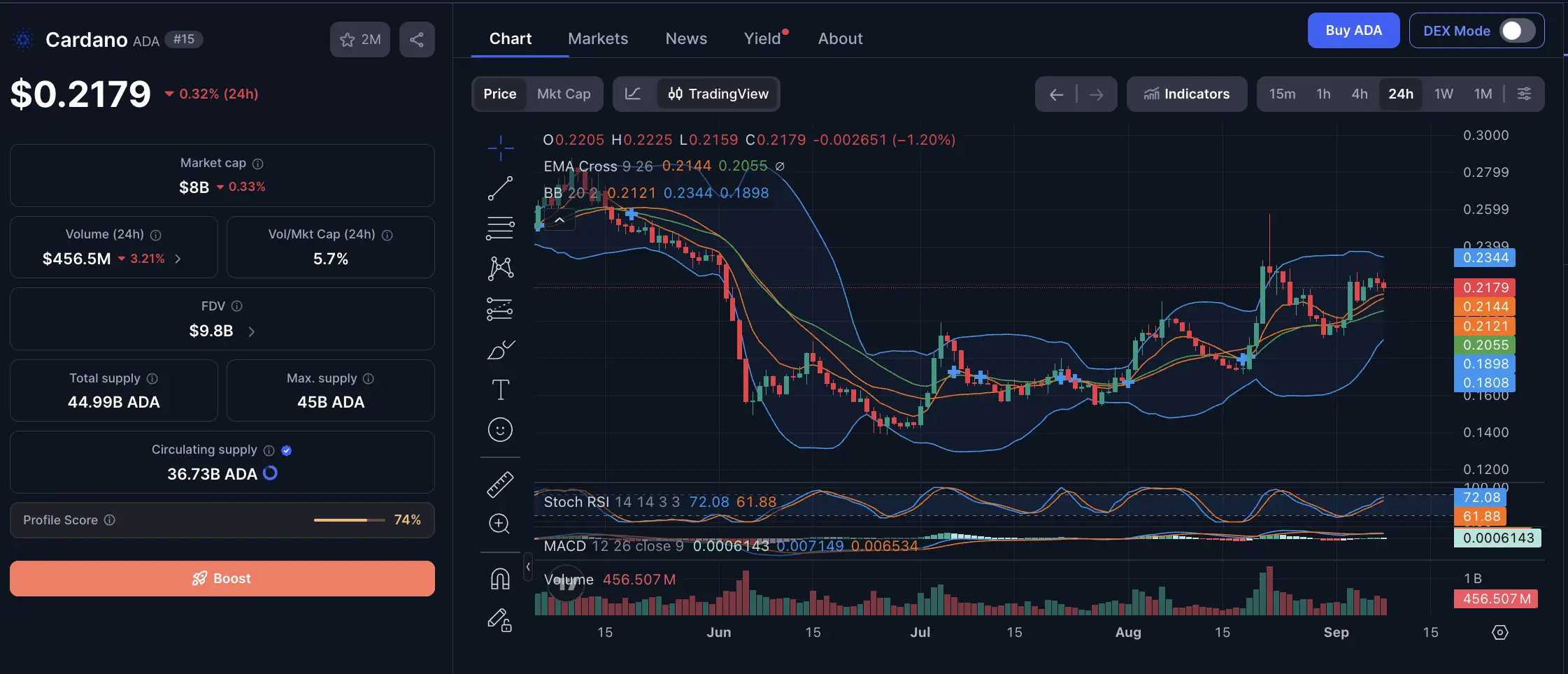Open the About tab
Image resolution: width=1568 pixels, height=674 pixels.
click(x=841, y=38)
